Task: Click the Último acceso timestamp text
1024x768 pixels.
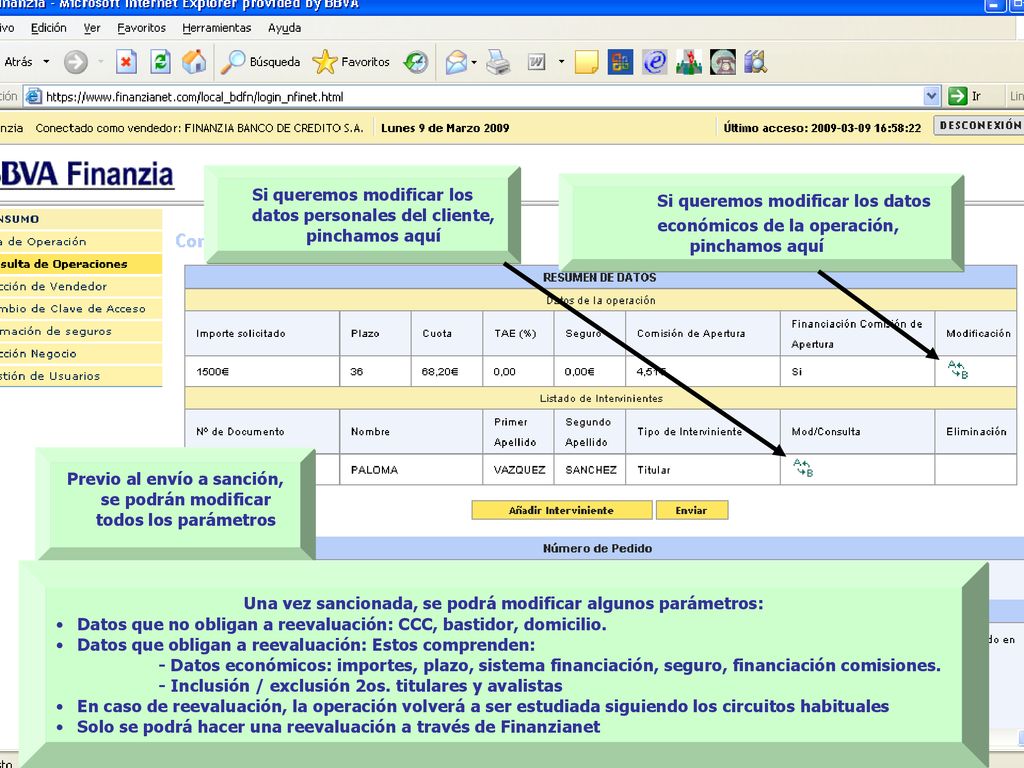Action: tap(822, 128)
